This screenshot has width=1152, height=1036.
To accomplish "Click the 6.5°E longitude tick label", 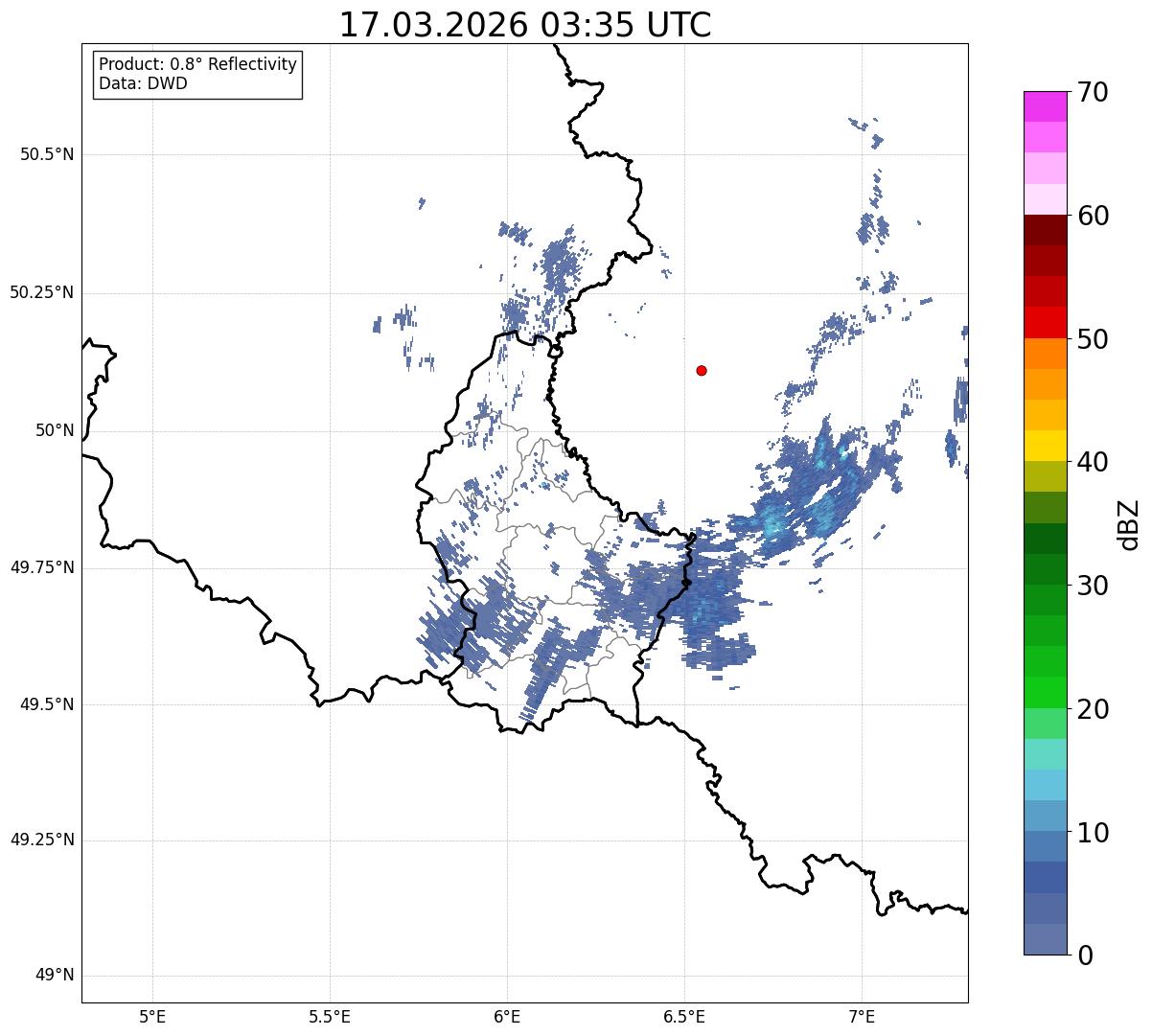I will coord(685,1015).
